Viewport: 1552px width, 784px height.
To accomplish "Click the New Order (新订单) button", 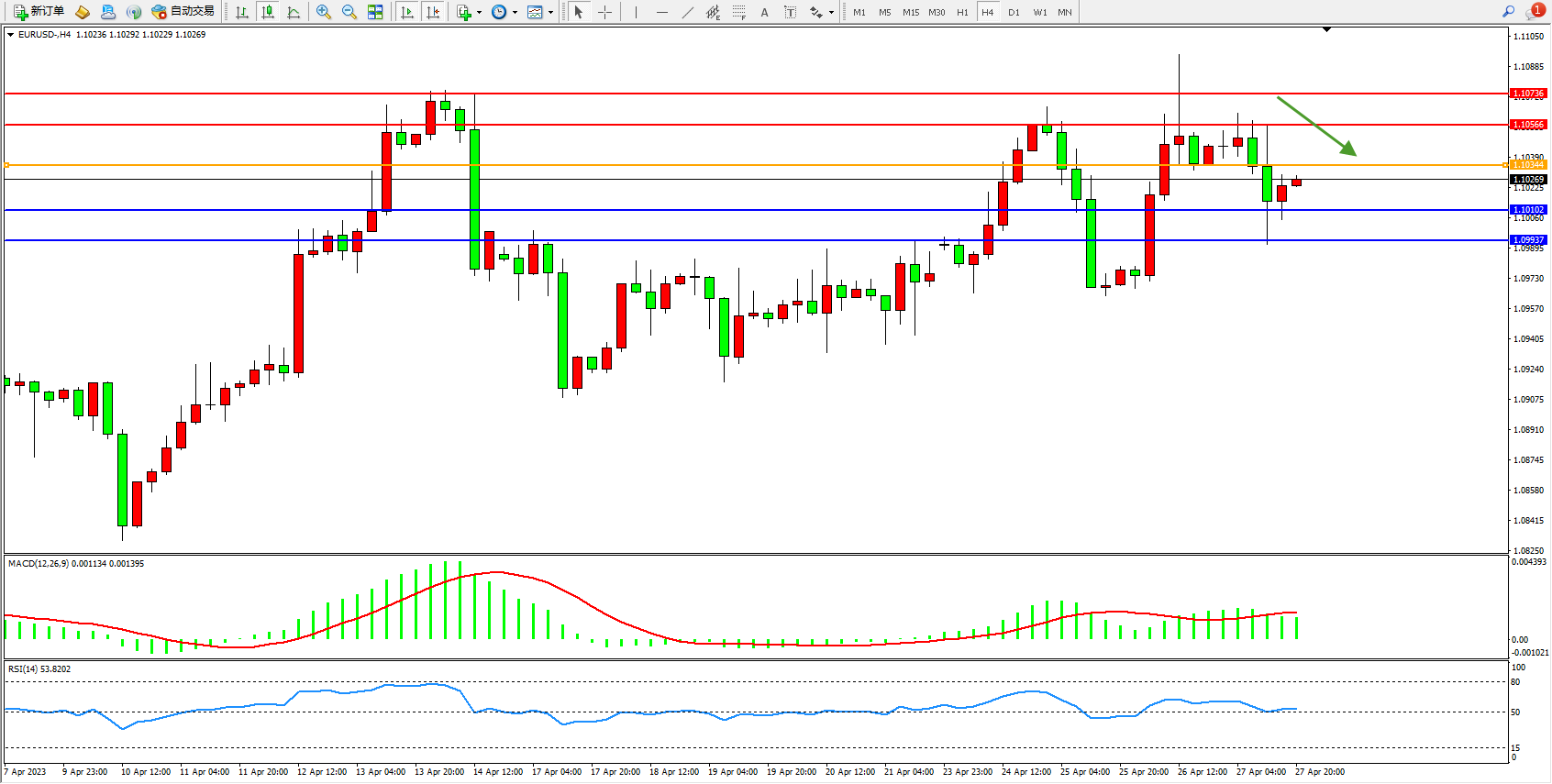I will point(39,12).
